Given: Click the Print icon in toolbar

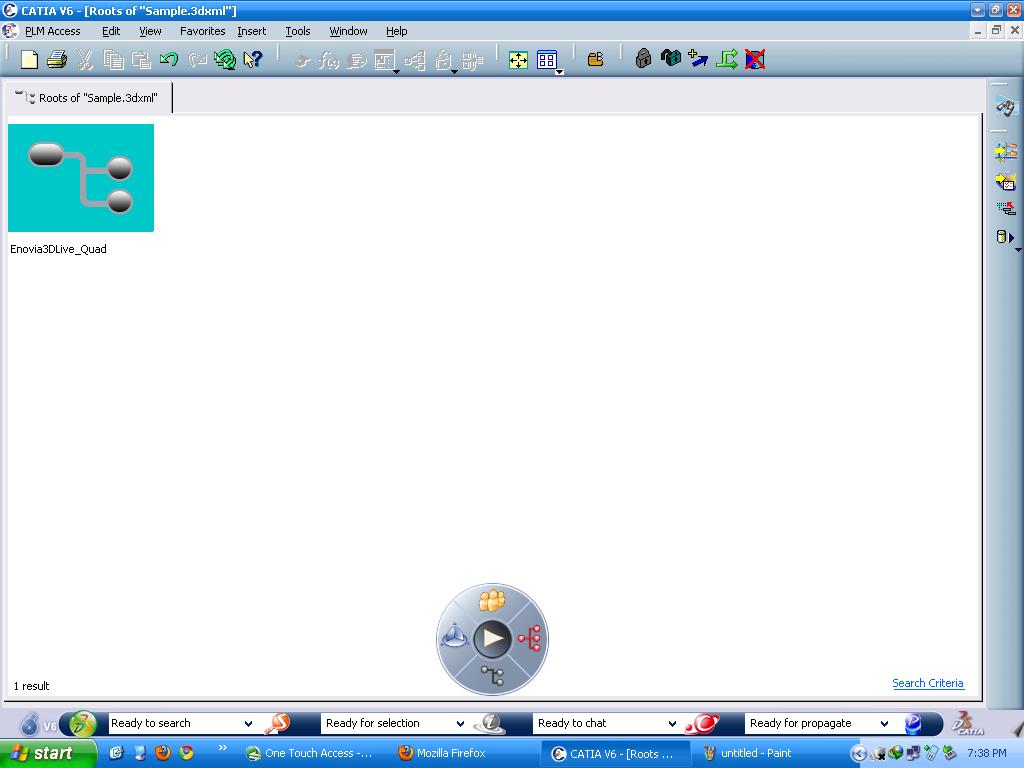Looking at the screenshot, I should point(57,59).
